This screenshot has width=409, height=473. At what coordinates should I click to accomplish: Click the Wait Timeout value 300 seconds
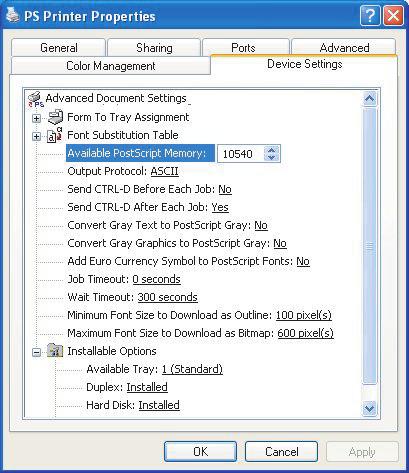point(167,297)
